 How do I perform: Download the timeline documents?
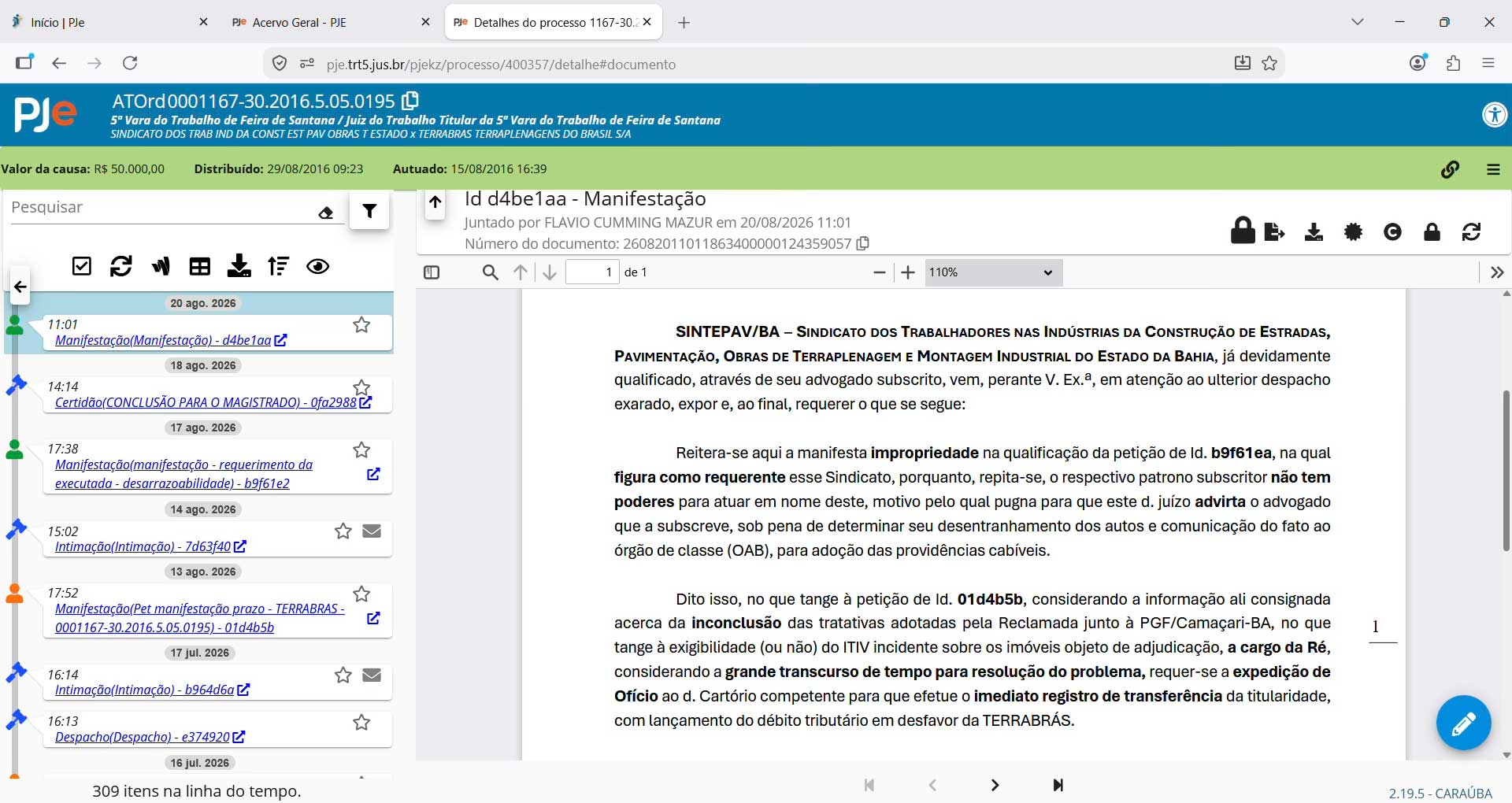tap(239, 266)
